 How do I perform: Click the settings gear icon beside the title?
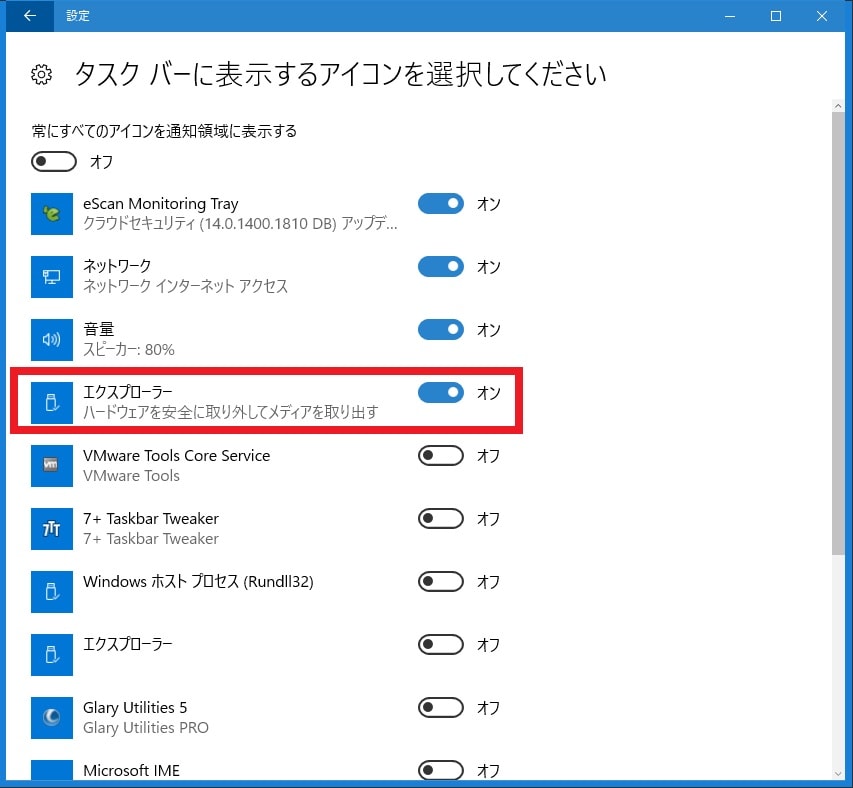(x=41, y=75)
